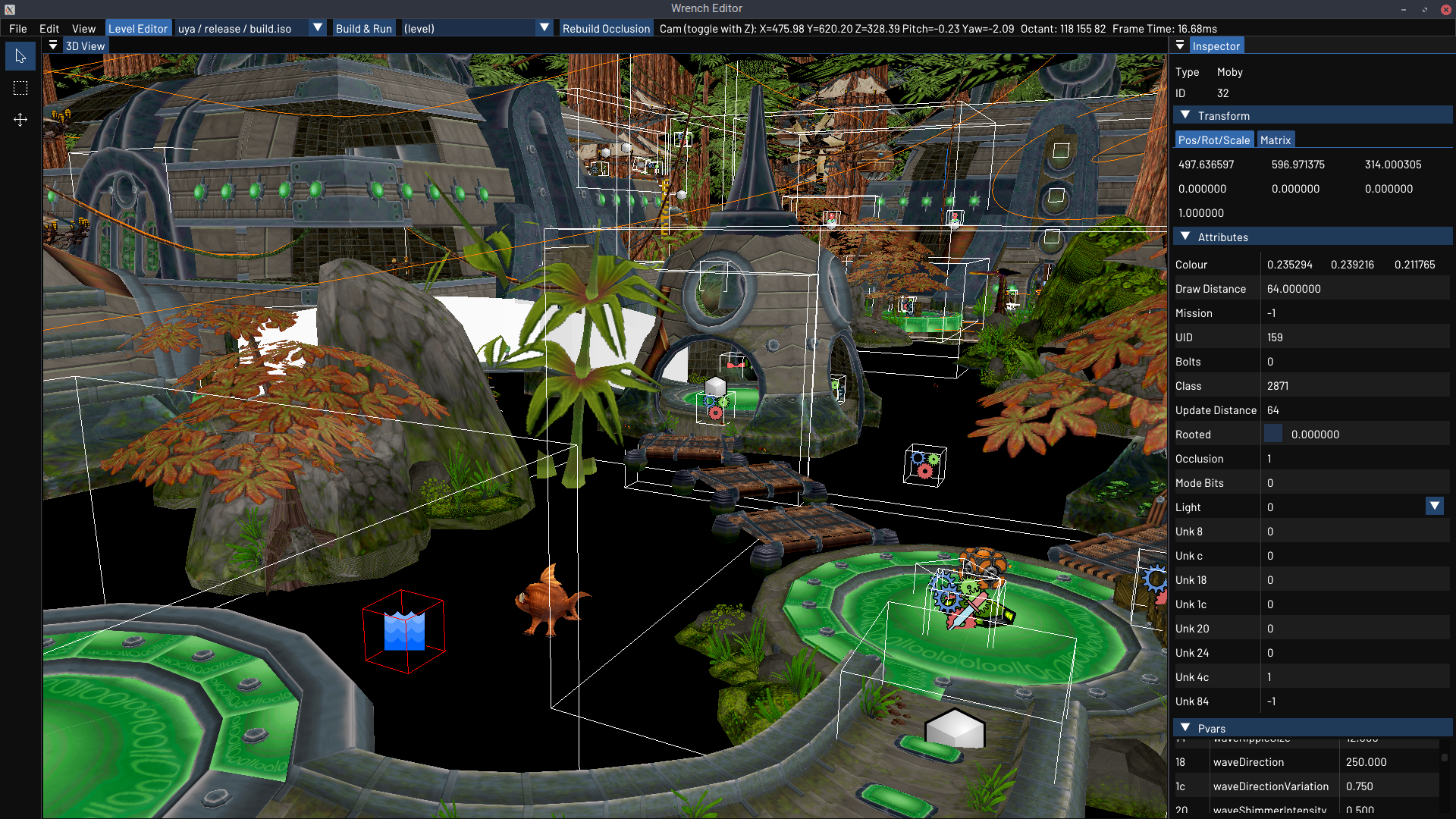
Task: Click the Rebuild Occlusion button
Action: tap(605, 29)
